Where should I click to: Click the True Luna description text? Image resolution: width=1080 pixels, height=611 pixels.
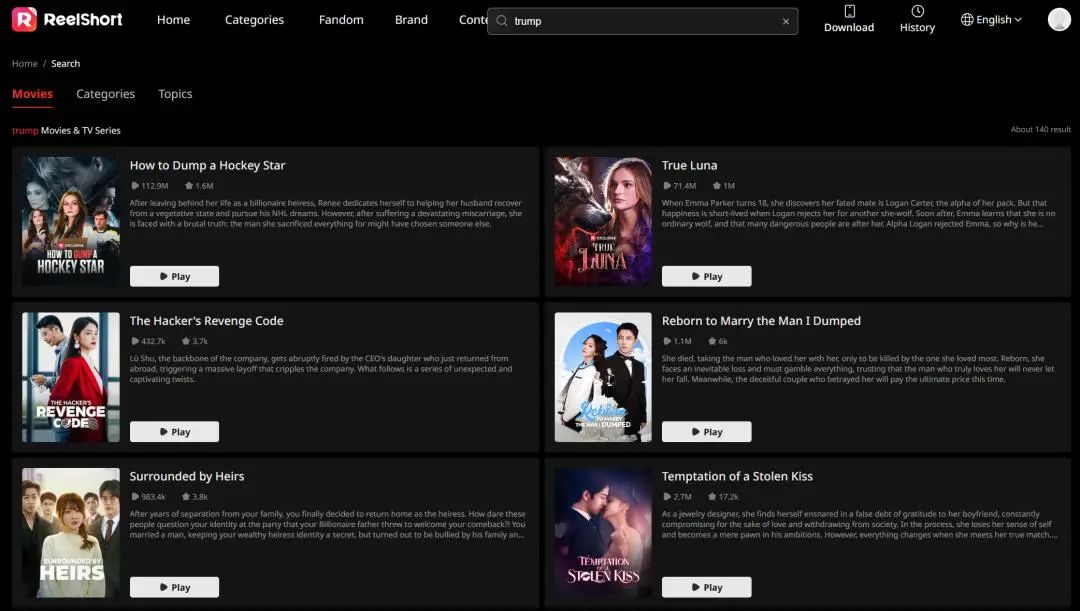(858, 214)
